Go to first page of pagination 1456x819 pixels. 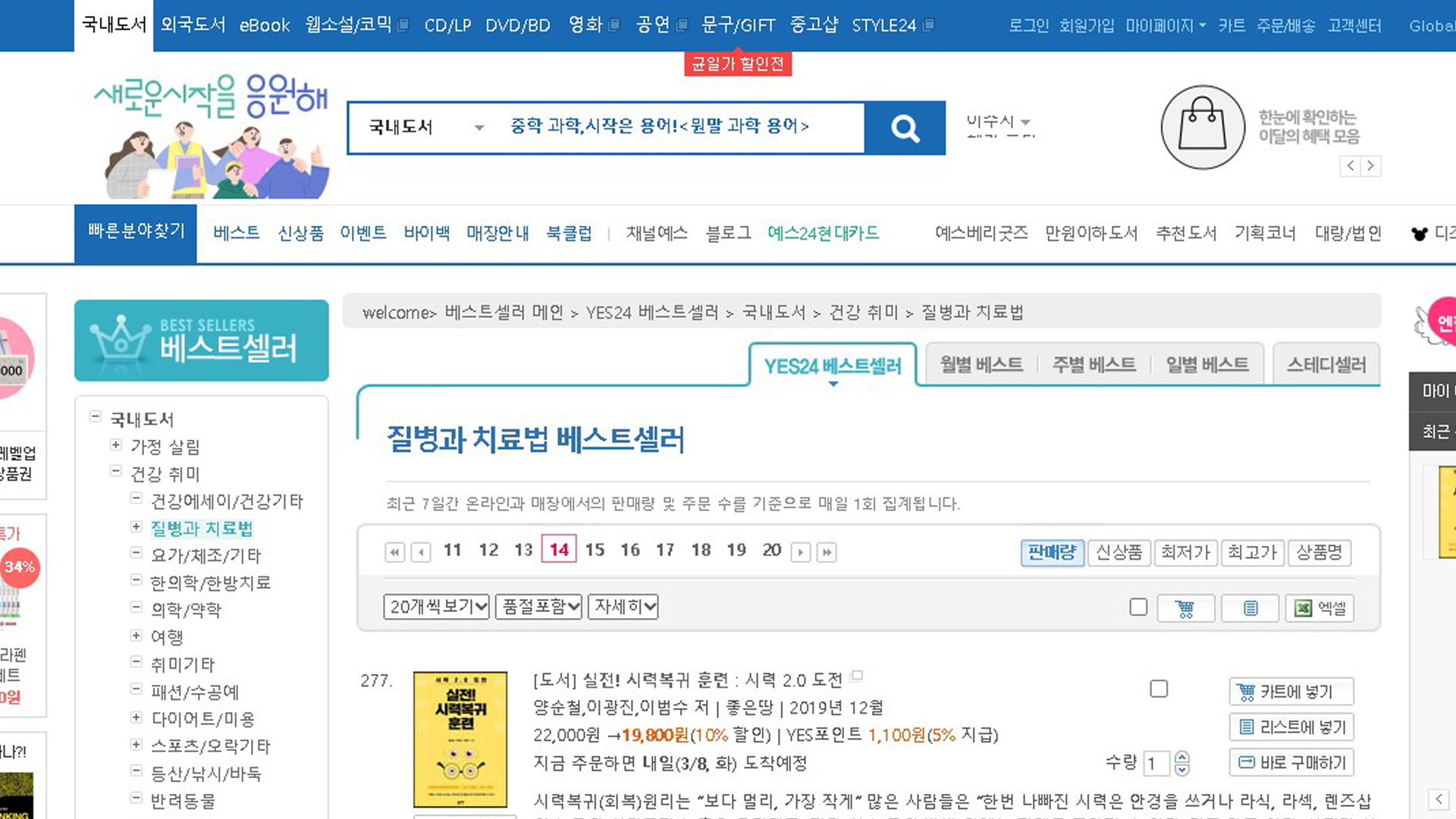click(395, 552)
